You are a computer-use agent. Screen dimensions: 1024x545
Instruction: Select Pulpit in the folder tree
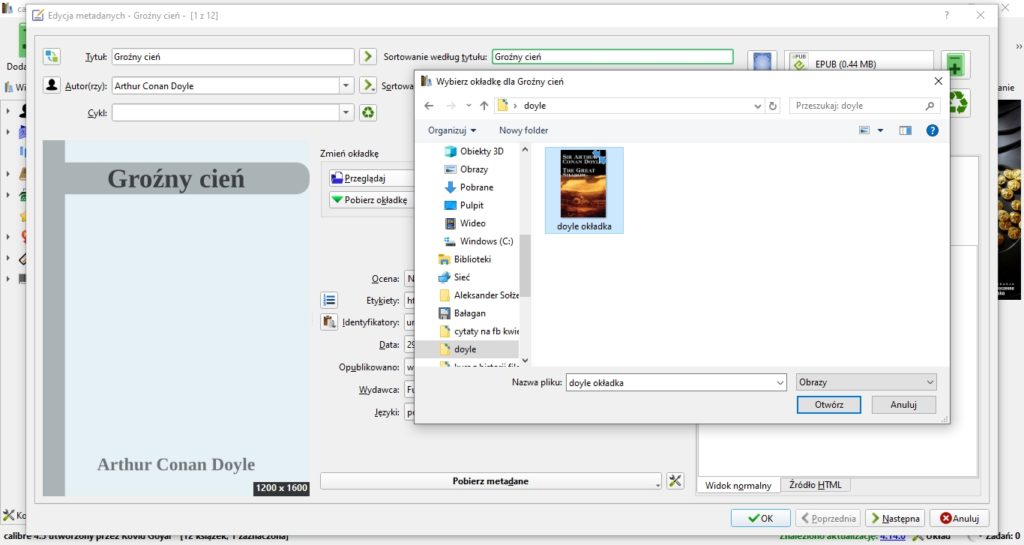point(472,205)
